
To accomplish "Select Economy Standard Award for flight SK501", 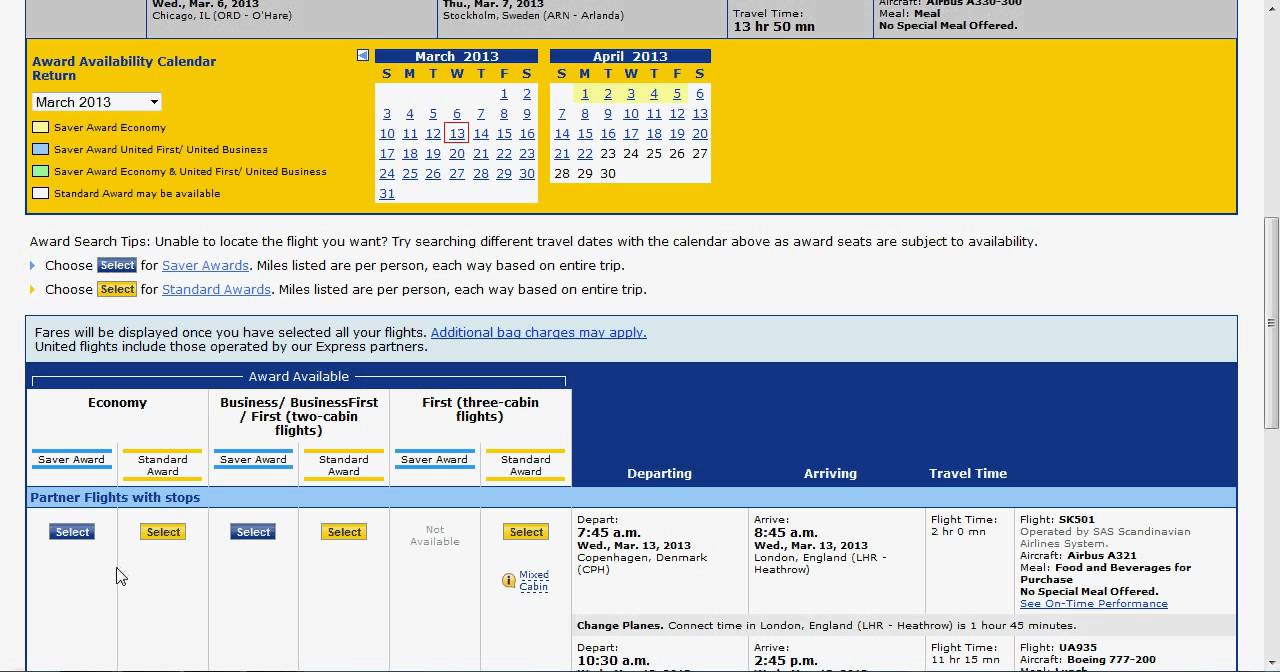I will click(x=163, y=532).
